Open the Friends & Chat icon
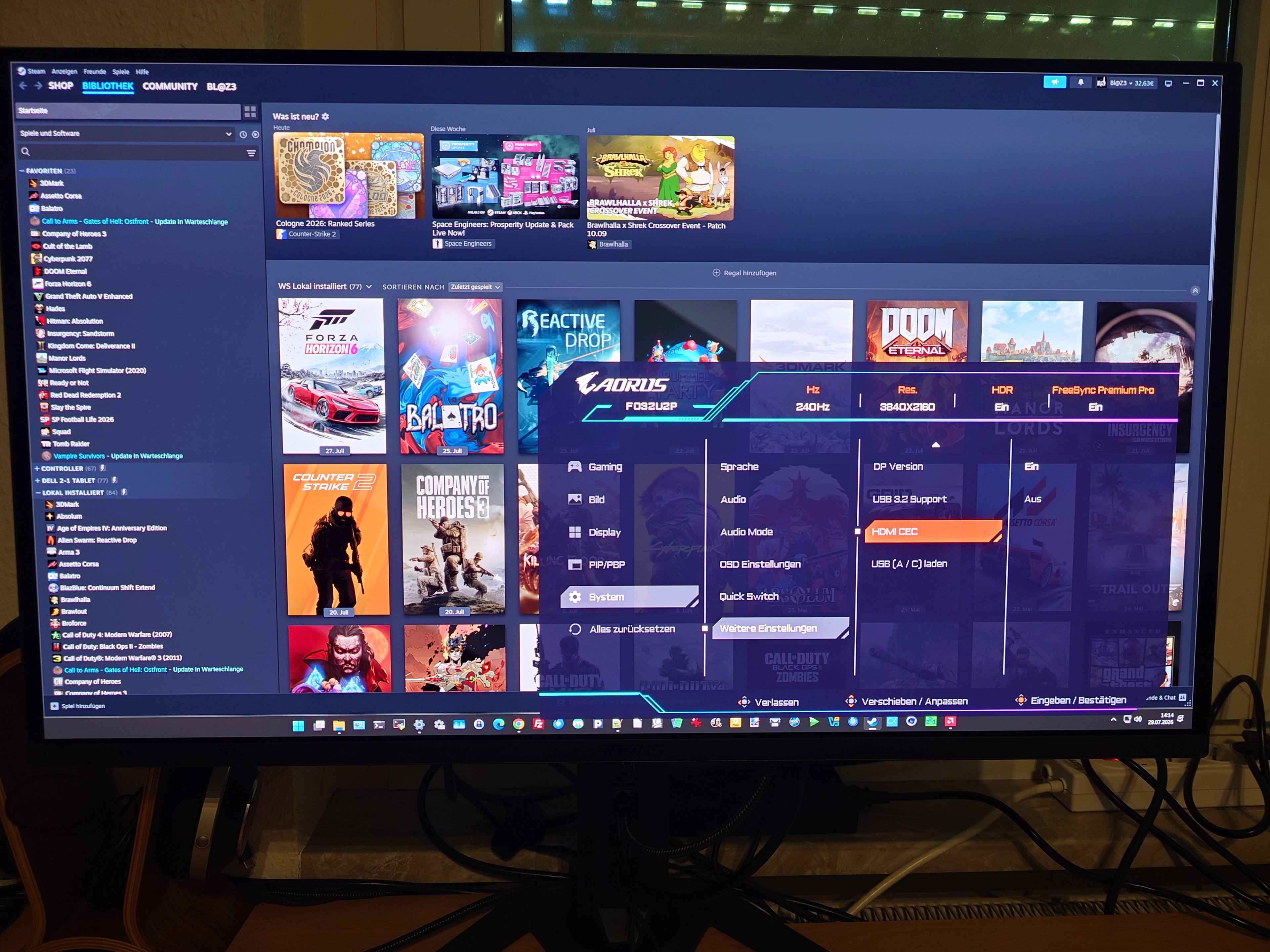The width and height of the screenshot is (1270, 952). click(1182, 698)
